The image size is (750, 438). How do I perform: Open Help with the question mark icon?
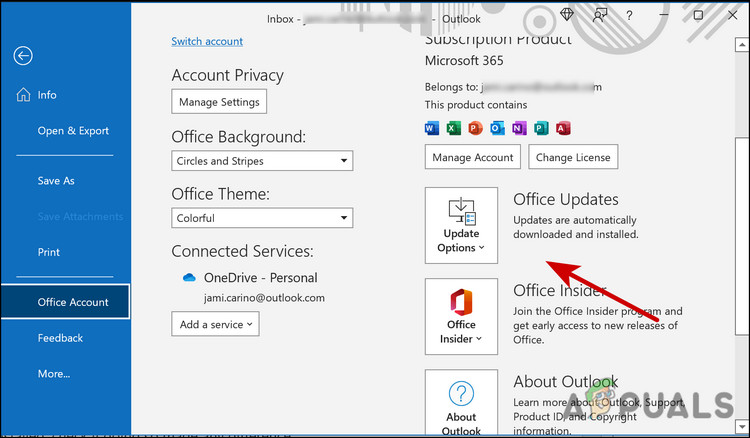629,15
